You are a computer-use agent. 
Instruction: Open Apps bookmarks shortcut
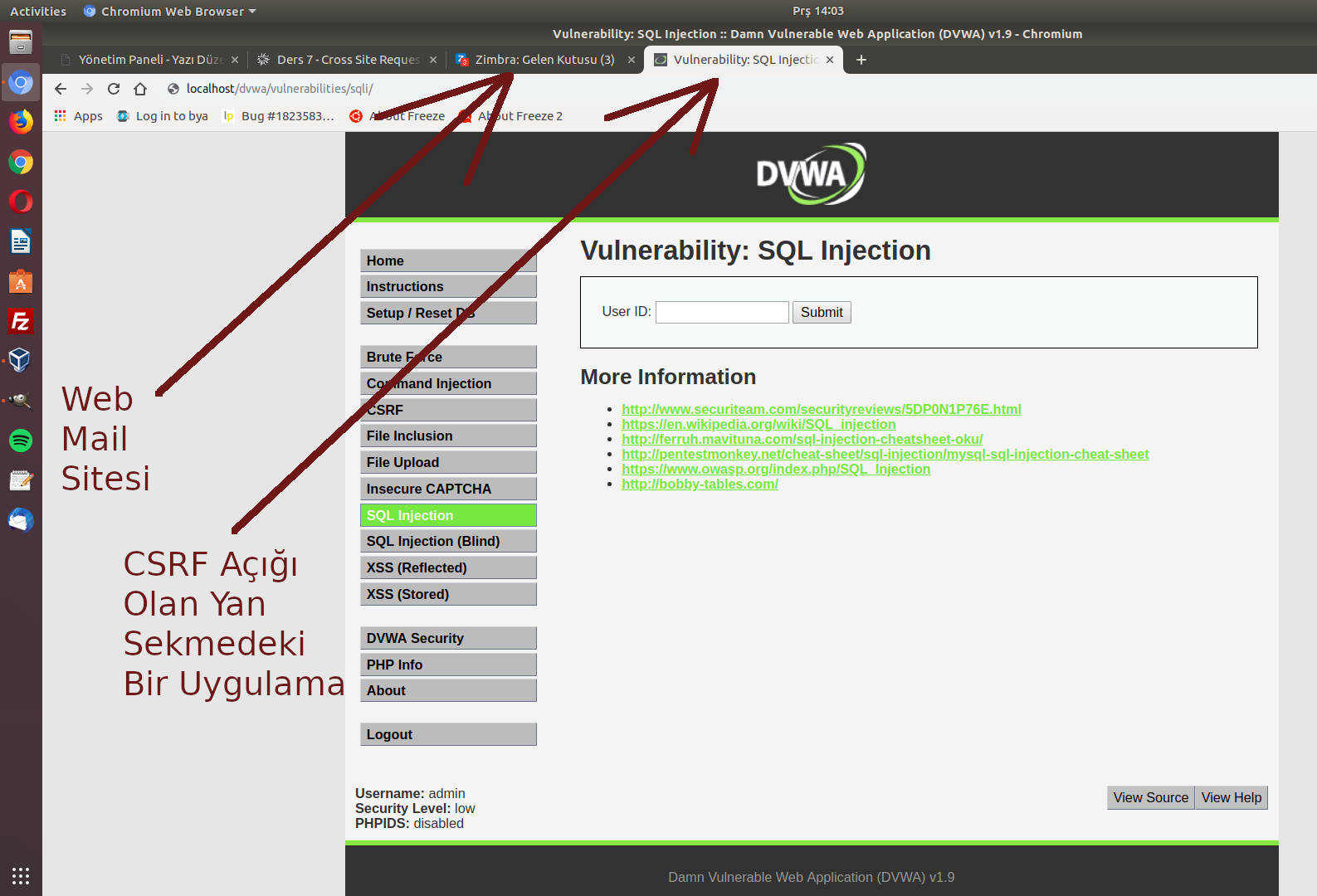coord(78,116)
